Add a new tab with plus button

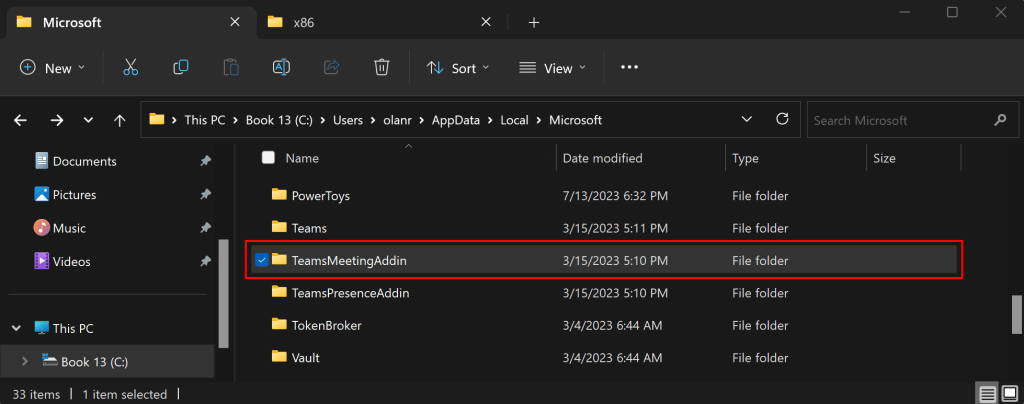pos(534,22)
